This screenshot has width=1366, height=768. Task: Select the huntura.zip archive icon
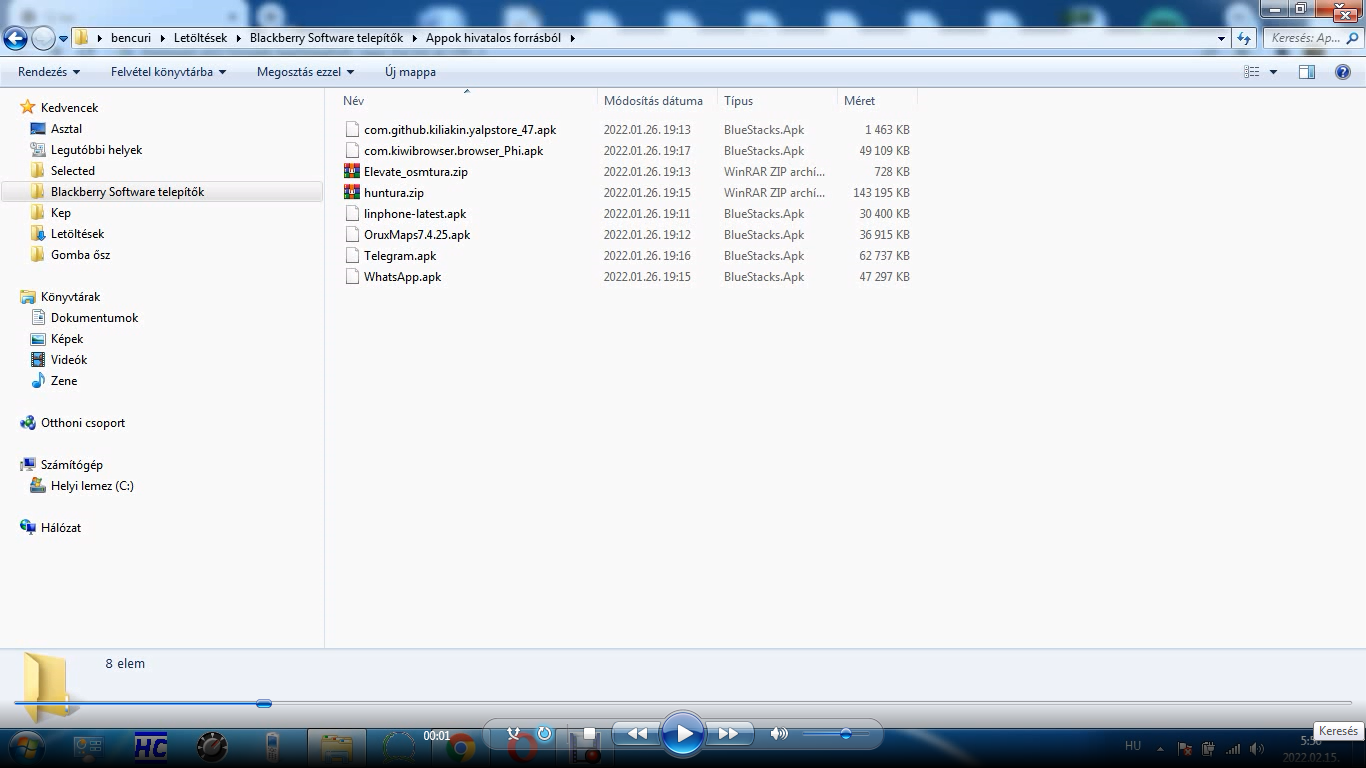(351, 193)
